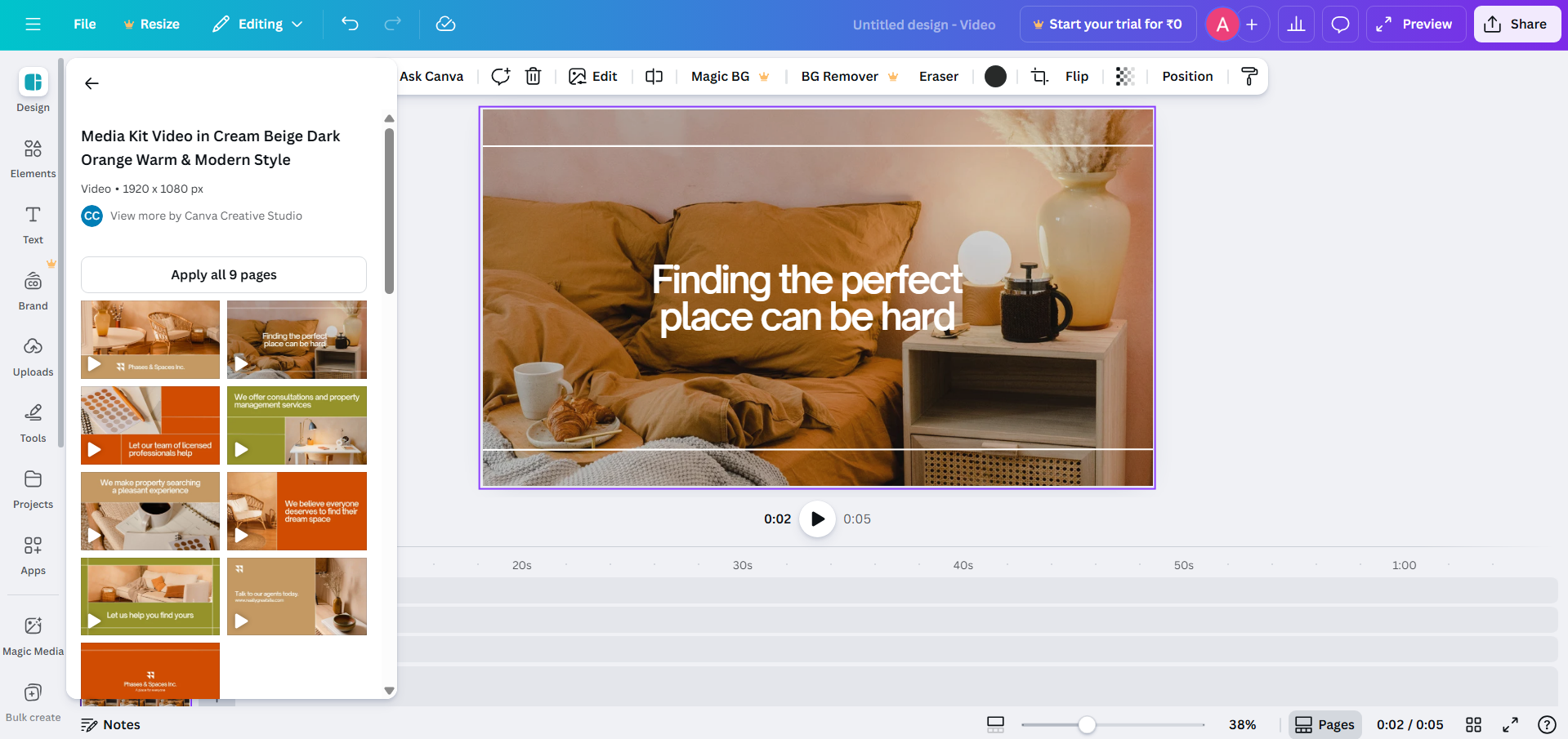Open the Share dialog
Screen dimensions: 1568x739
pos(1517,24)
